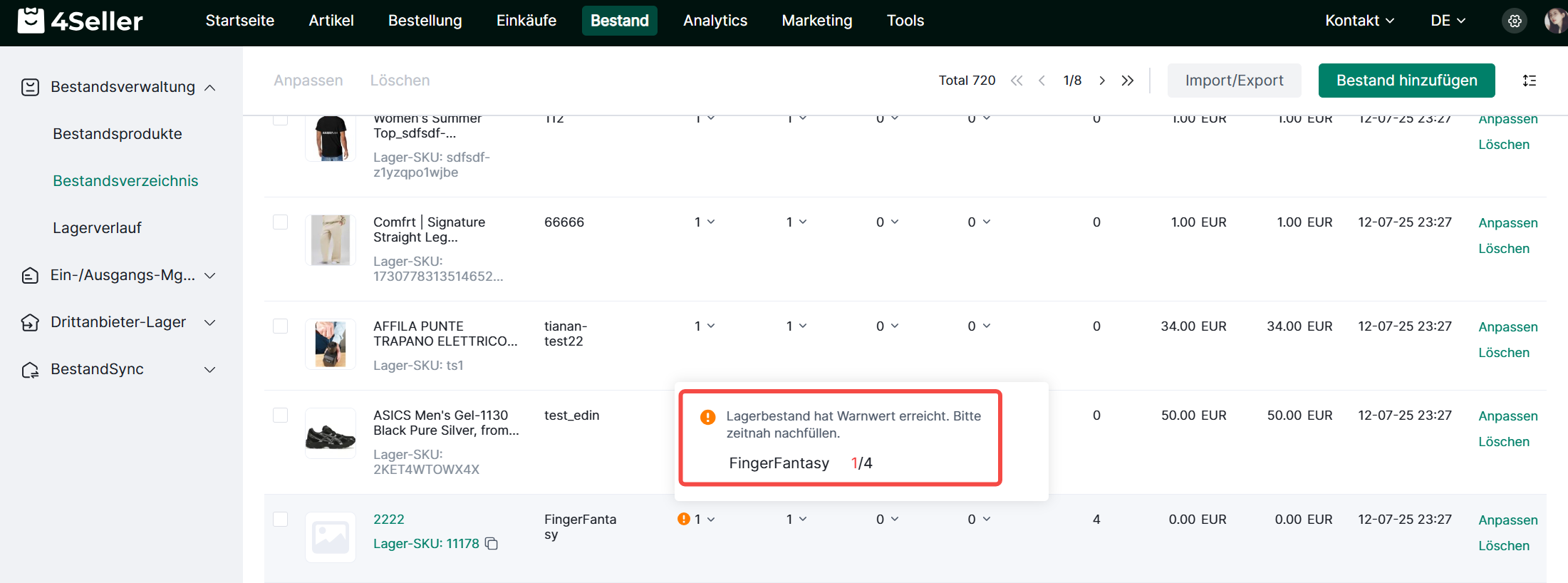The height and width of the screenshot is (583, 1568).
Task: Open the 2222 product link
Action: [389, 520]
